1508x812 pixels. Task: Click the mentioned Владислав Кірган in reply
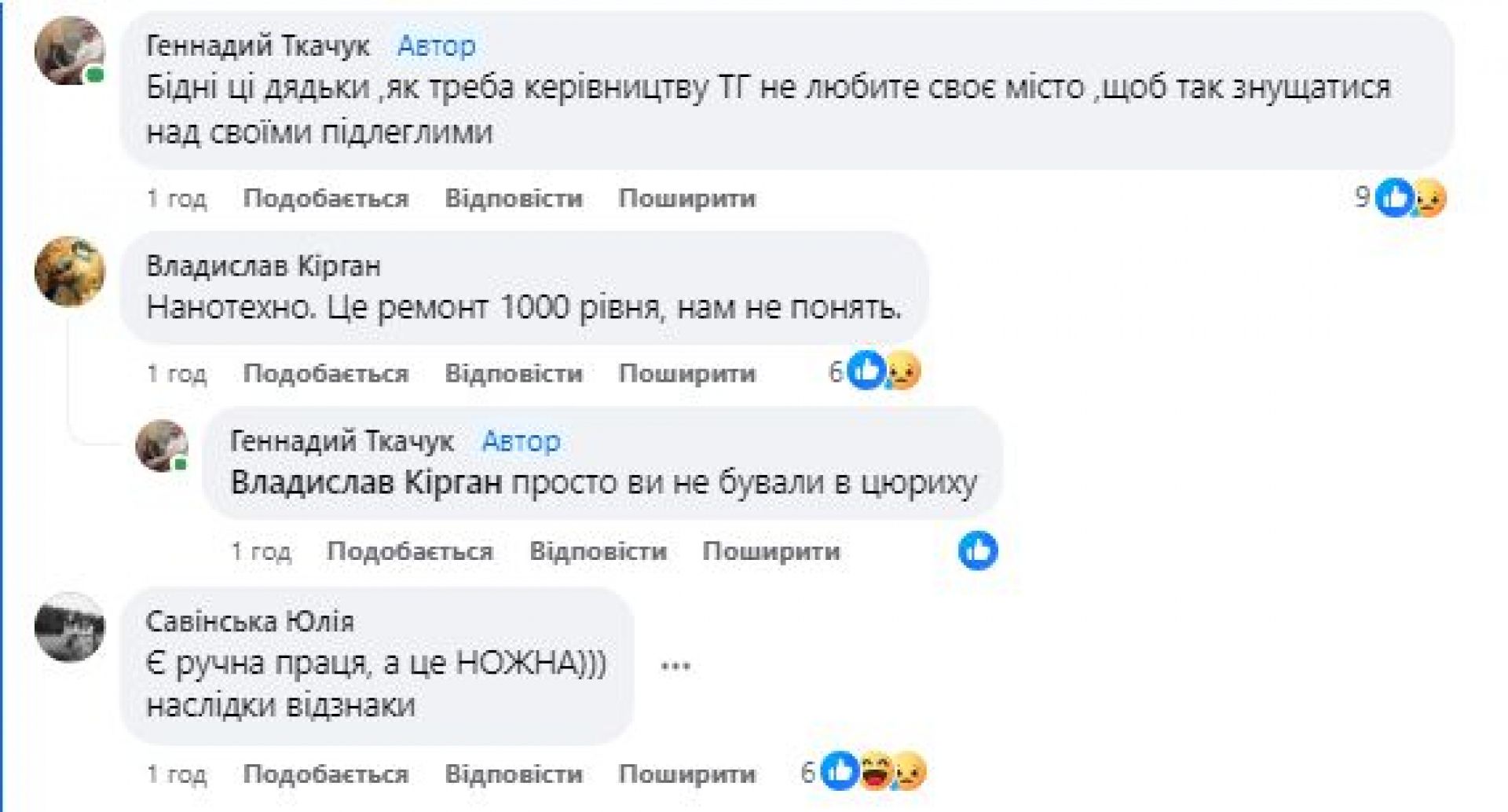click(366, 481)
